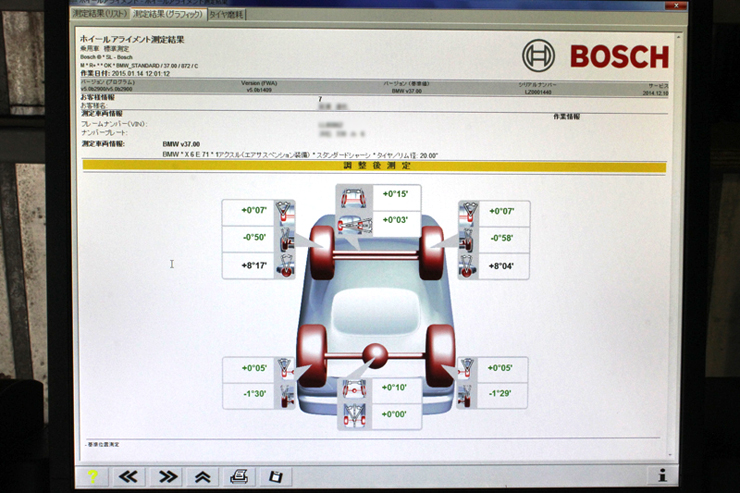Viewport: 740px width, 493px height.
Task: Click the 作業日付 2015.01.14 12:01:12 line
Action: click(x=125, y=74)
